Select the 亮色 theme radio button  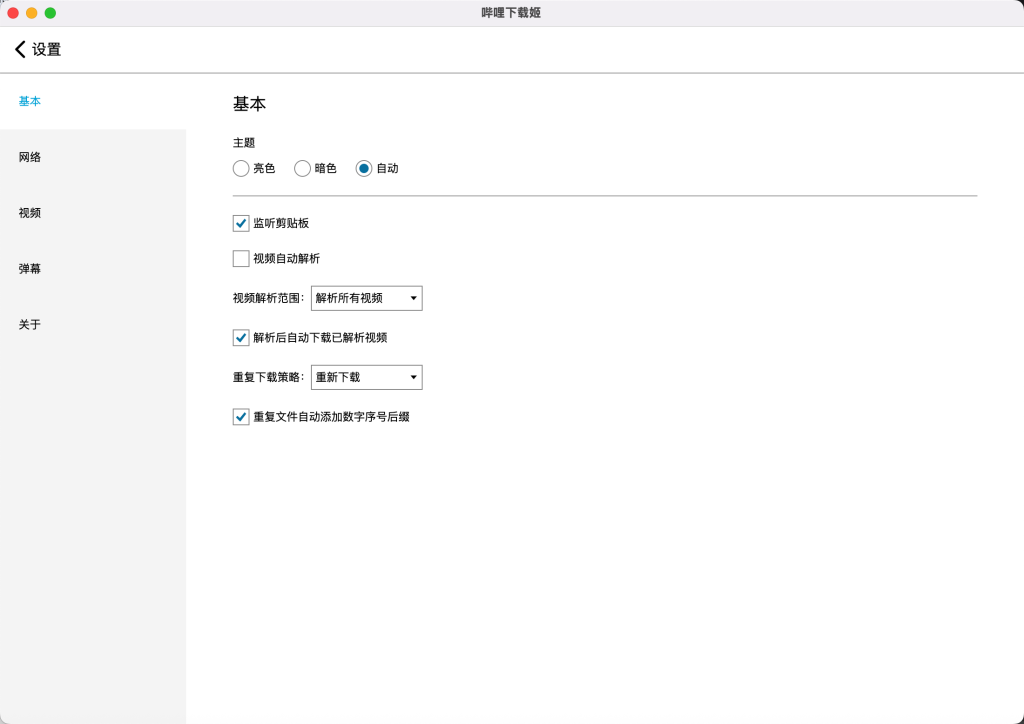click(x=241, y=168)
